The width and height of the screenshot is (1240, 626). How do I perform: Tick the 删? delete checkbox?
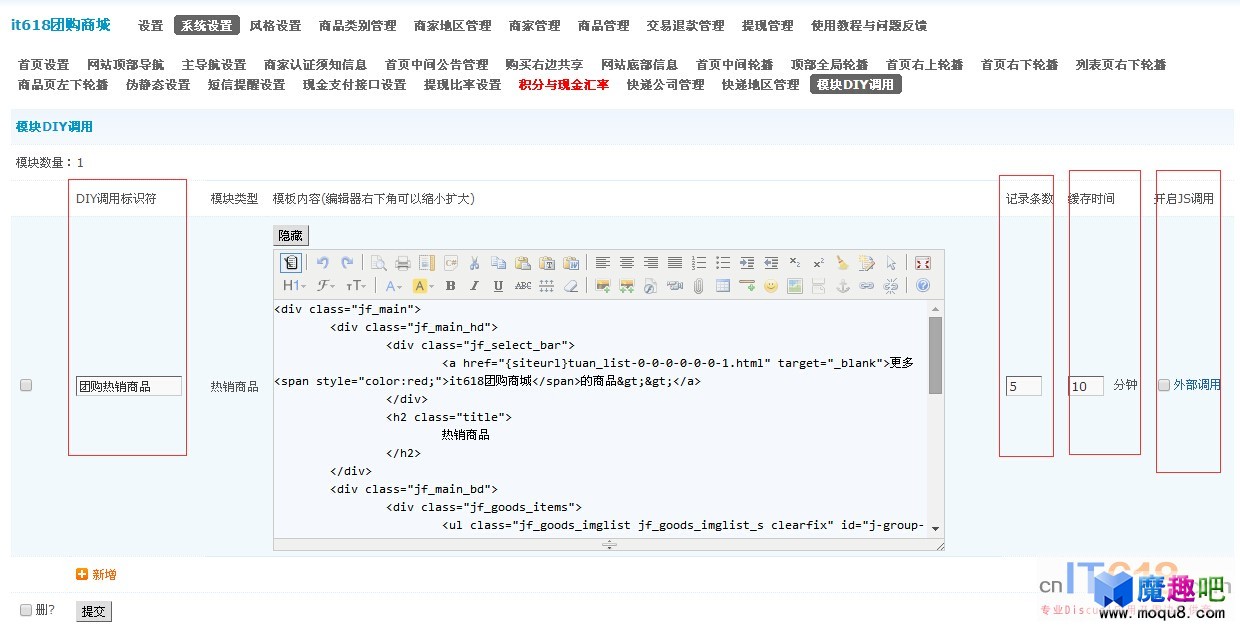point(26,610)
